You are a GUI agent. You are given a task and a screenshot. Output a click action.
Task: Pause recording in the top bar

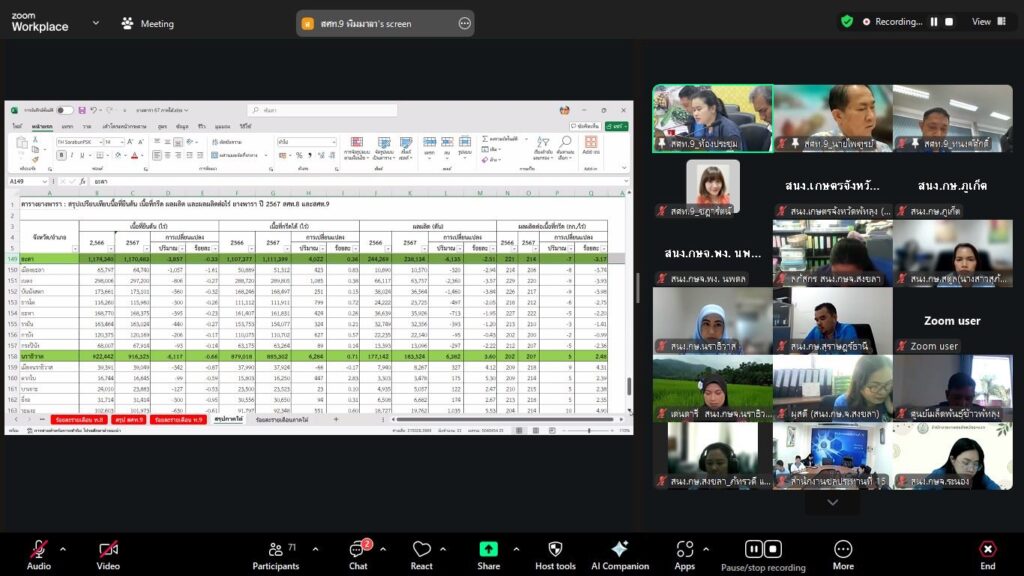coord(934,21)
